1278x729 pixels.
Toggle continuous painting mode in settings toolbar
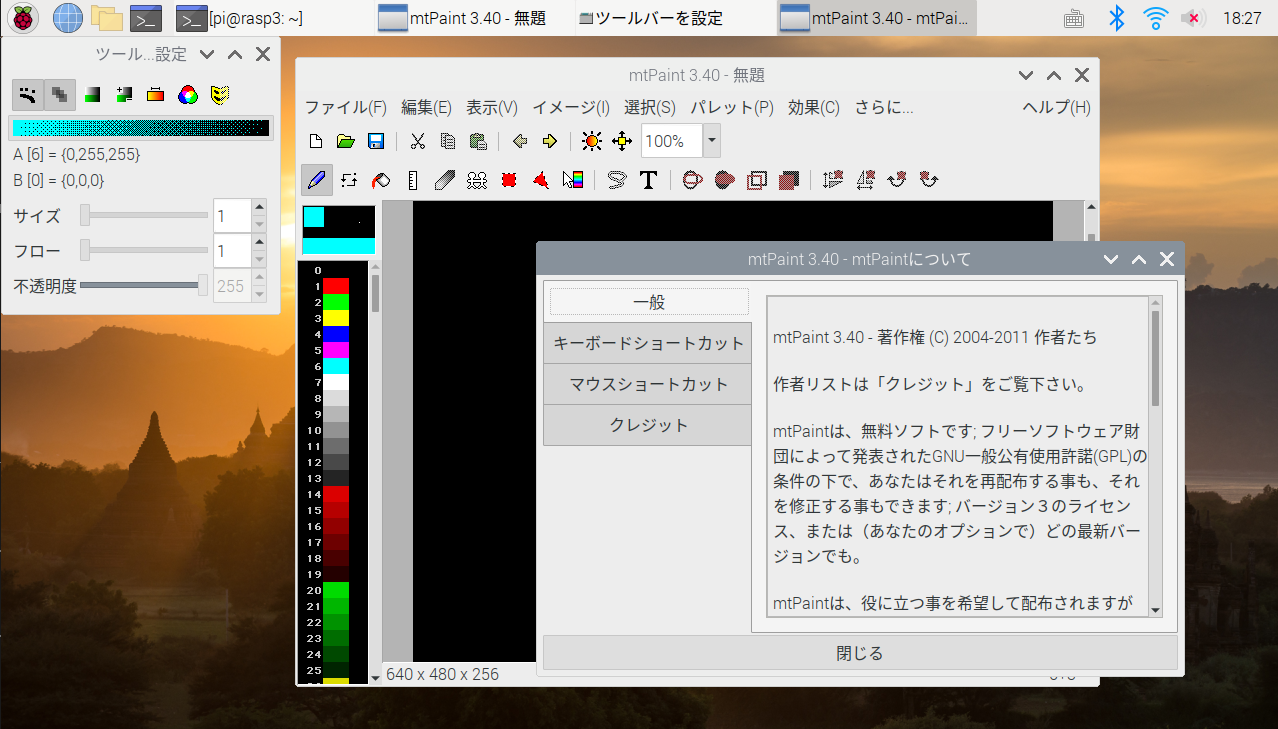[x=27, y=94]
